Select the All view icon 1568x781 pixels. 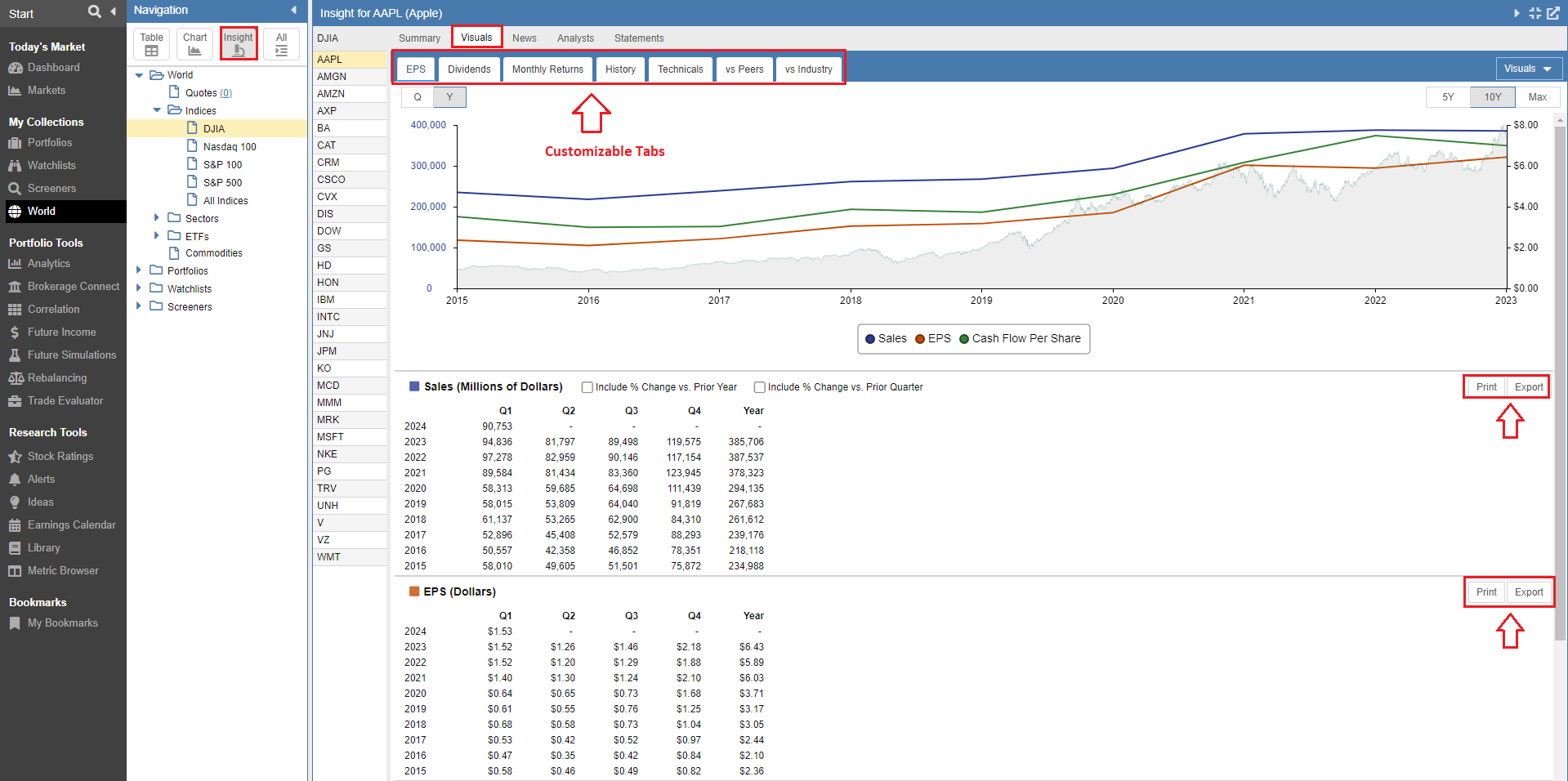click(x=281, y=44)
